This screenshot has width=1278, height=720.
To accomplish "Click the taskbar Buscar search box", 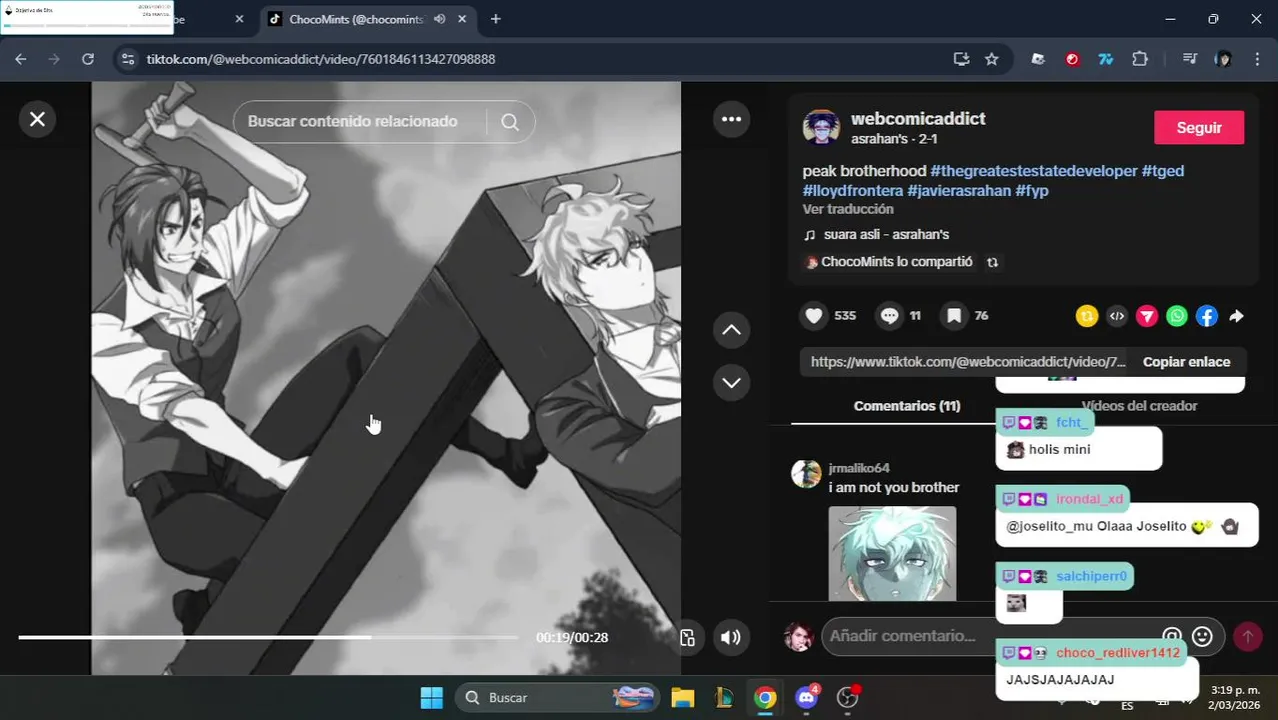I will 558,698.
